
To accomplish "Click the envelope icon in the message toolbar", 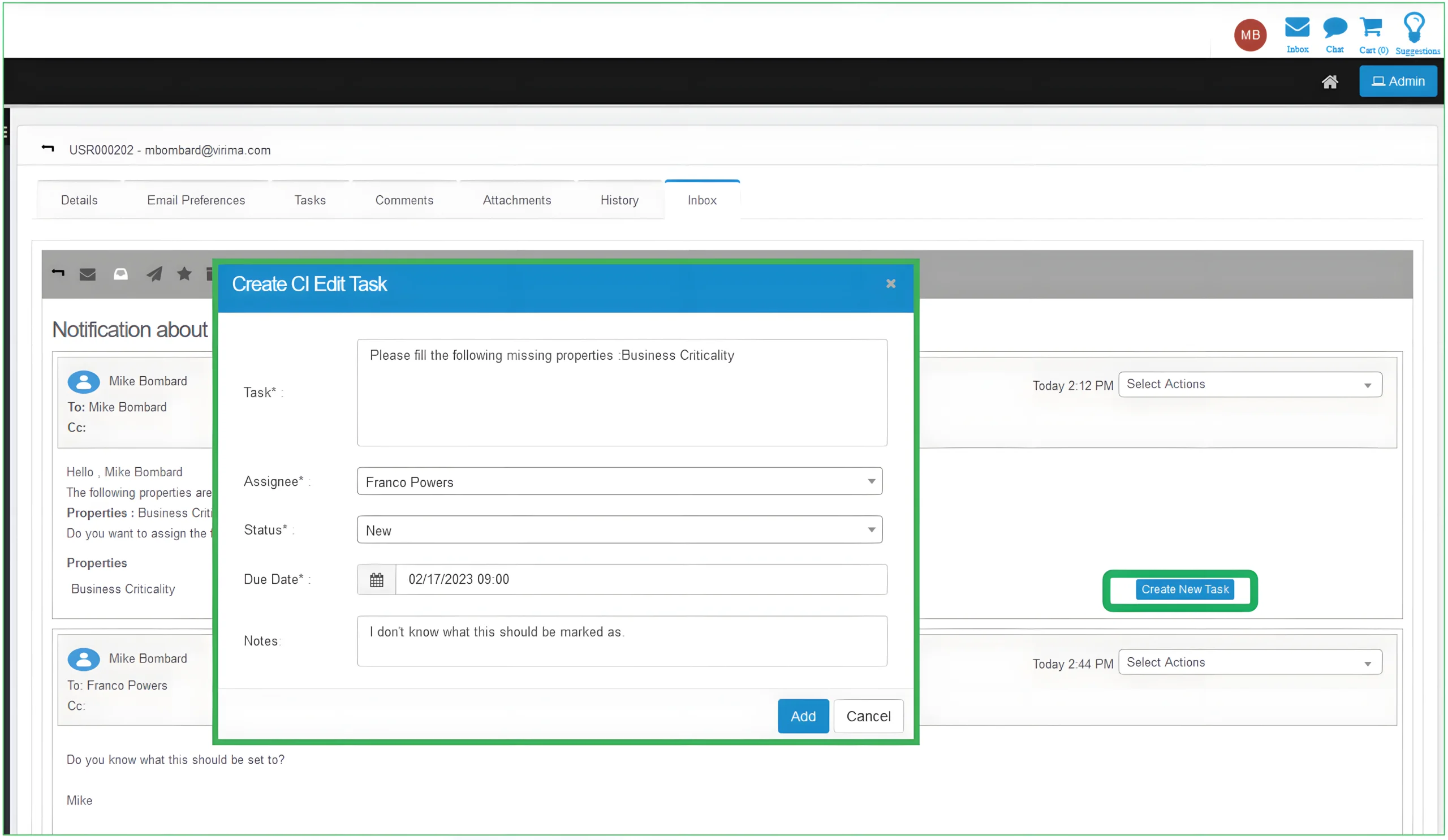I will pyautogui.click(x=87, y=274).
